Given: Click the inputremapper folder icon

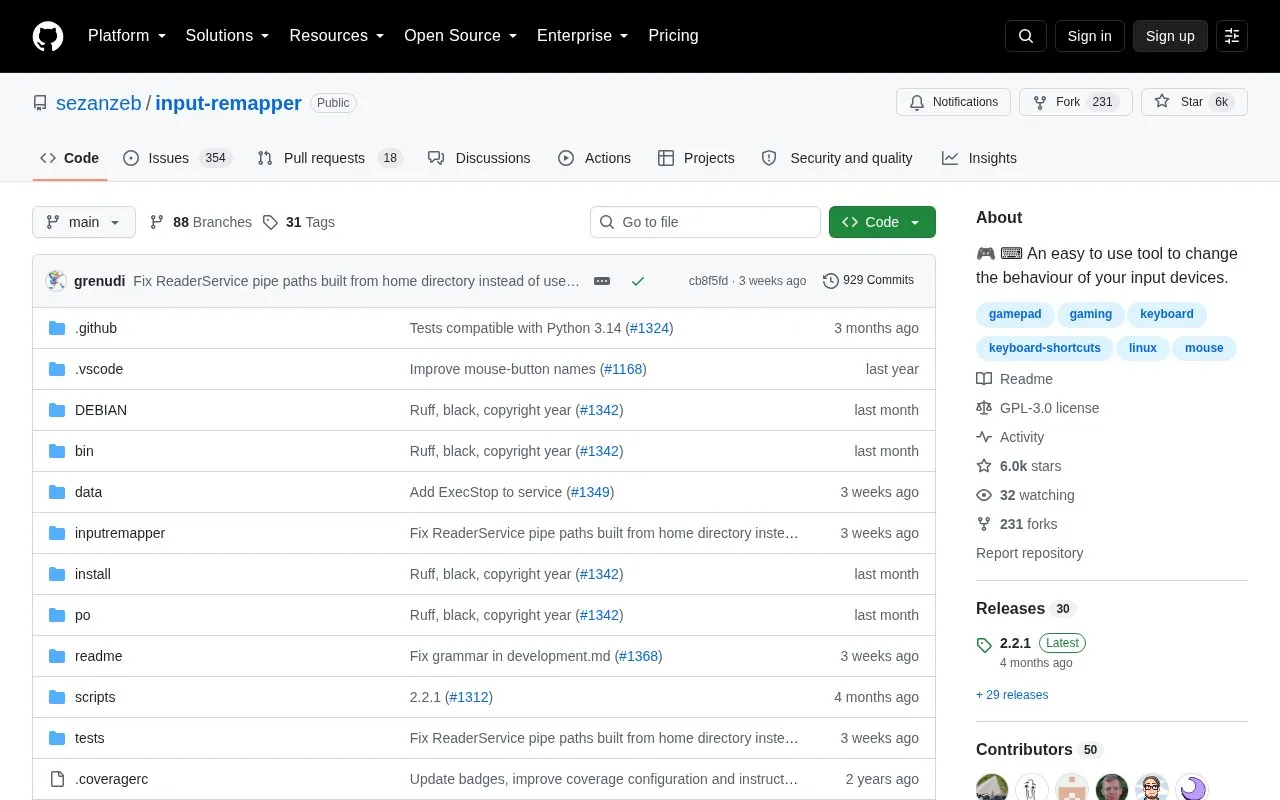Looking at the screenshot, I should 57,533.
